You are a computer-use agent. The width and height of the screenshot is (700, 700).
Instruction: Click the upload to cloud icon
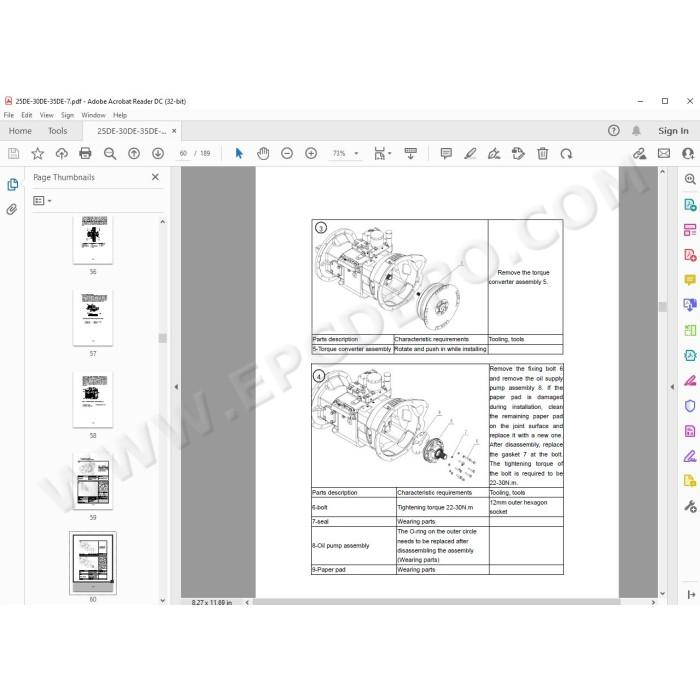click(62, 154)
